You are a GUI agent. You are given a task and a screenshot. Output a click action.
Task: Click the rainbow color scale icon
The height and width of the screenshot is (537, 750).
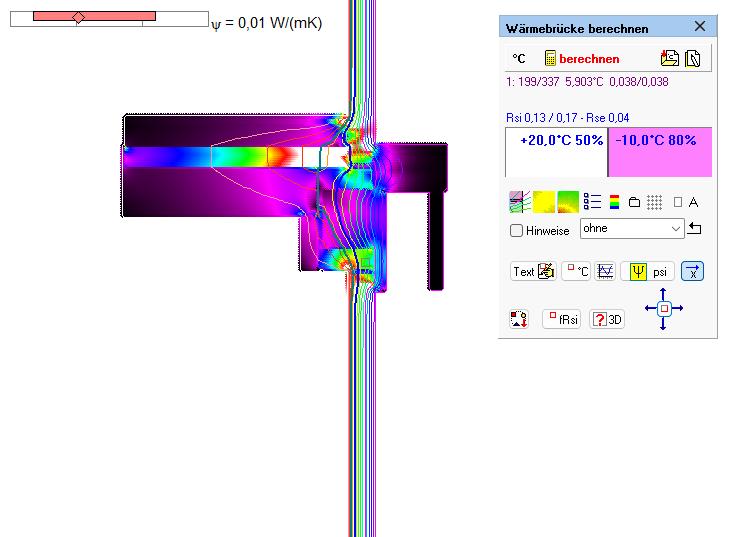pos(615,202)
